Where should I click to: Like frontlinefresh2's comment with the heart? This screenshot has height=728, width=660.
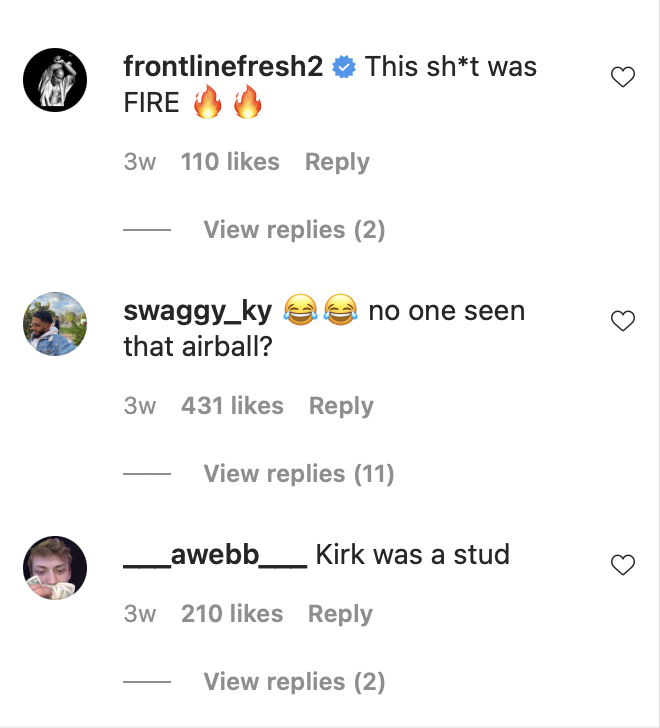(623, 78)
